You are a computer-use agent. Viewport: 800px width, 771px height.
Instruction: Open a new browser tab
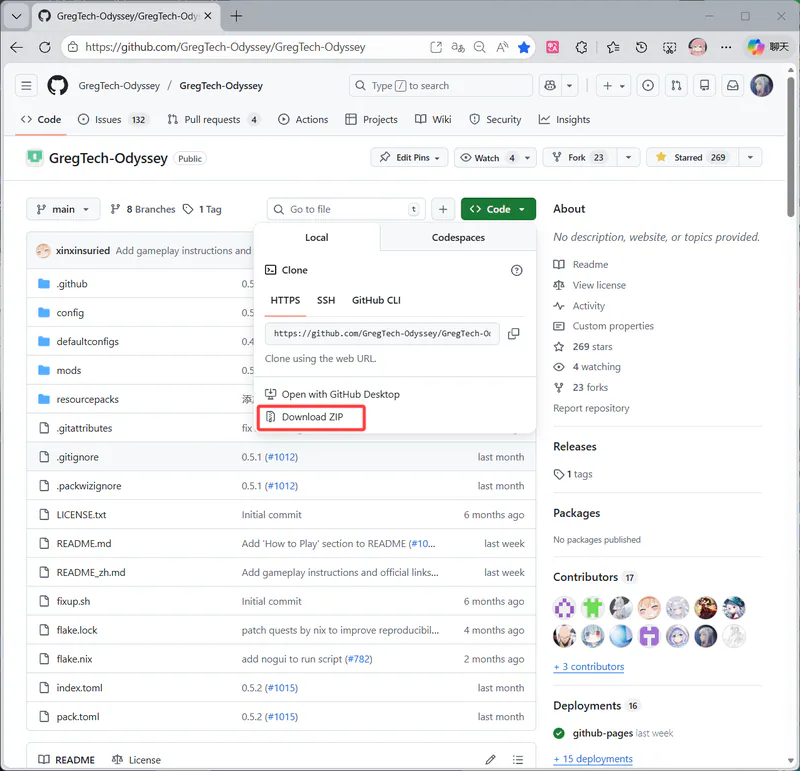coord(236,16)
